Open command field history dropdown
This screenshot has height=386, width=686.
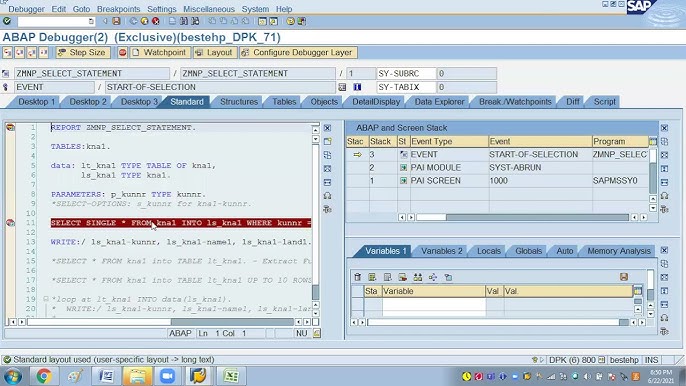pos(91,21)
